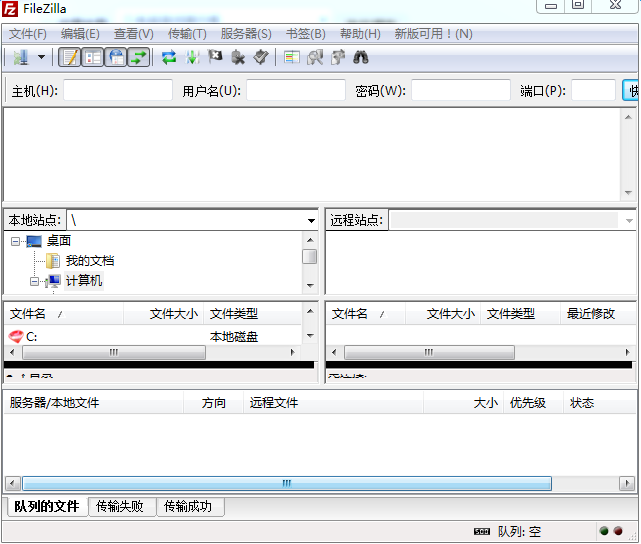641x544 pixels.
Task: Click 优先级 queue column header
Action: [x=533, y=403]
